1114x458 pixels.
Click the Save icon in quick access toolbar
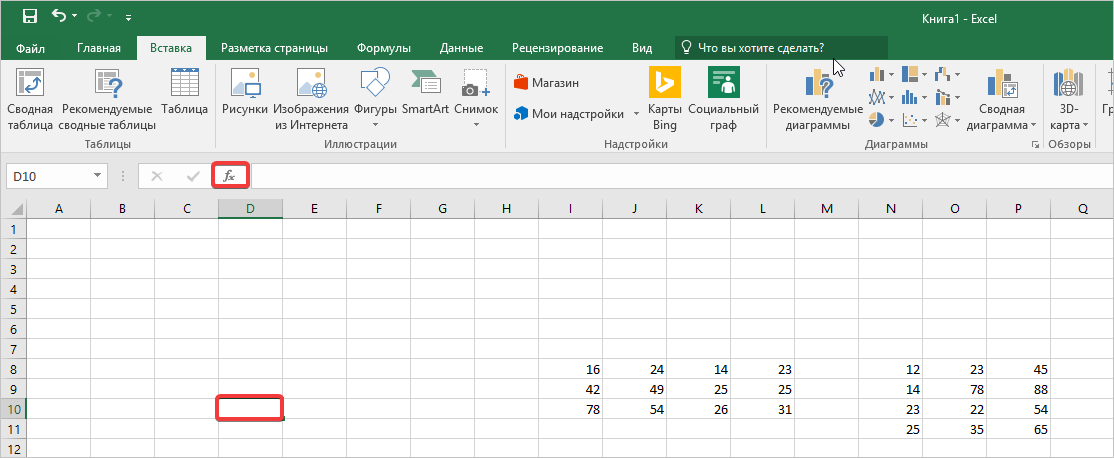(x=30, y=16)
